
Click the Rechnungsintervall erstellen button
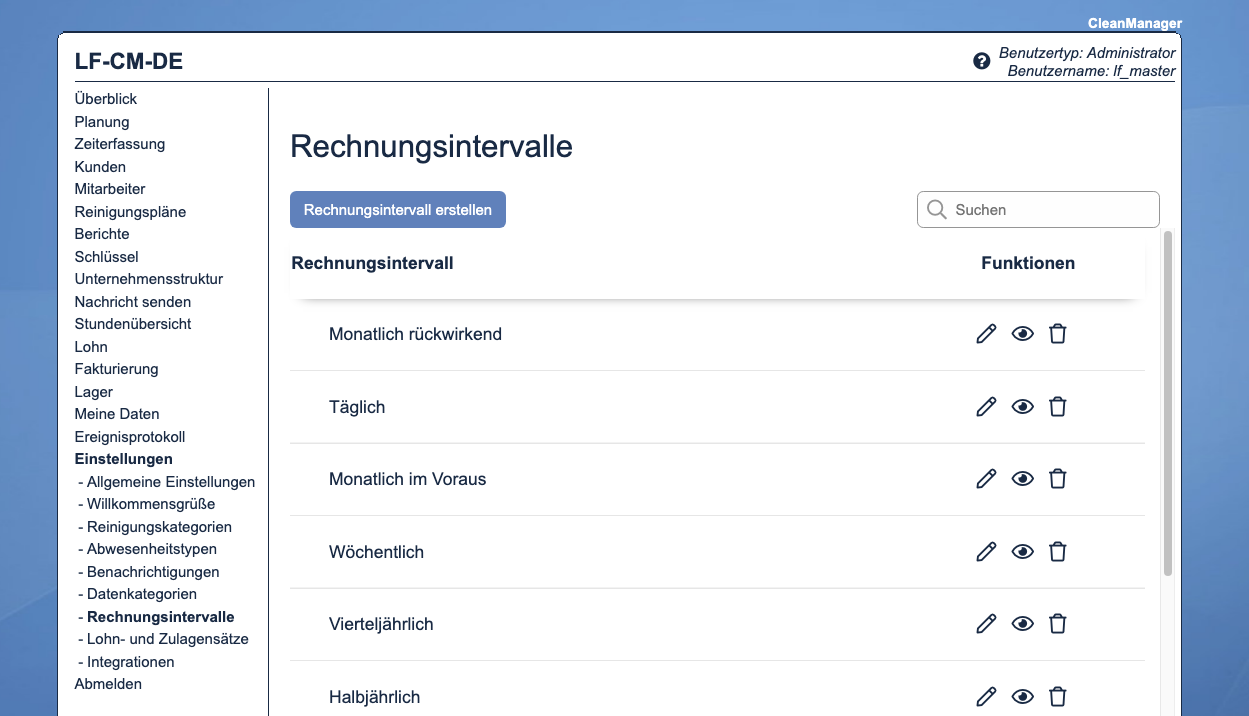pos(397,209)
